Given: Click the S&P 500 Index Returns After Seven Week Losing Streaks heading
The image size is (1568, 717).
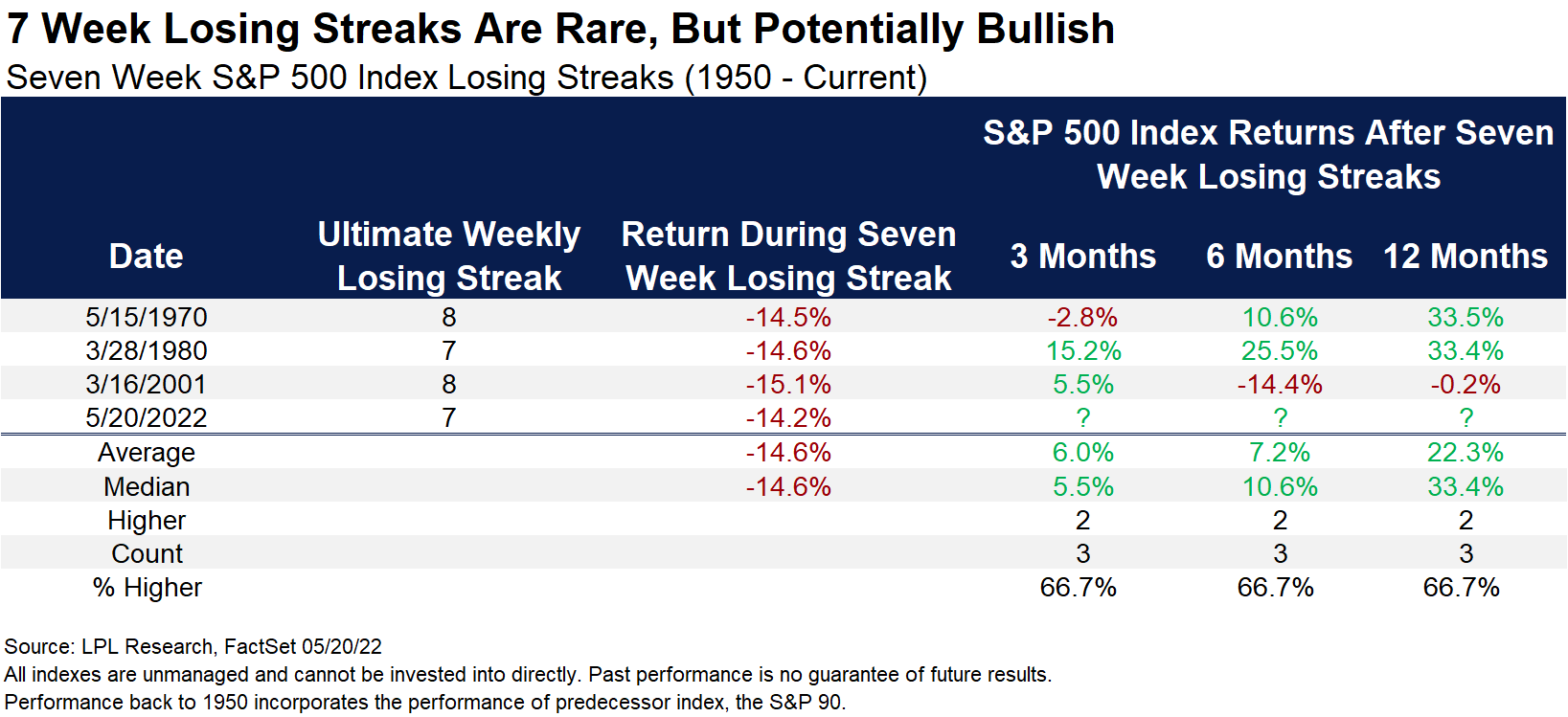Looking at the screenshot, I should point(1268,154).
